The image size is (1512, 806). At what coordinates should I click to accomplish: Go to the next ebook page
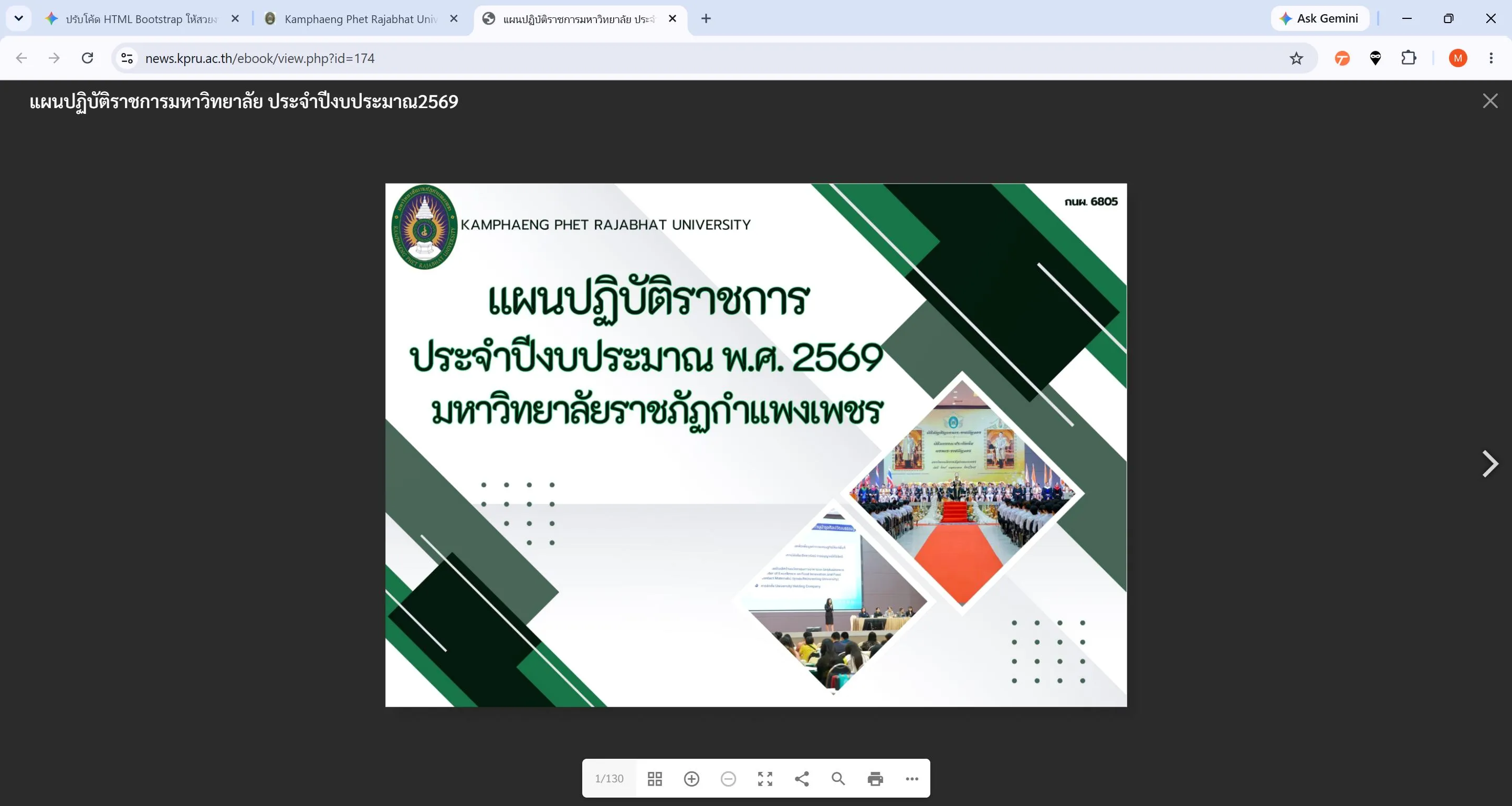click(1490, 464)
